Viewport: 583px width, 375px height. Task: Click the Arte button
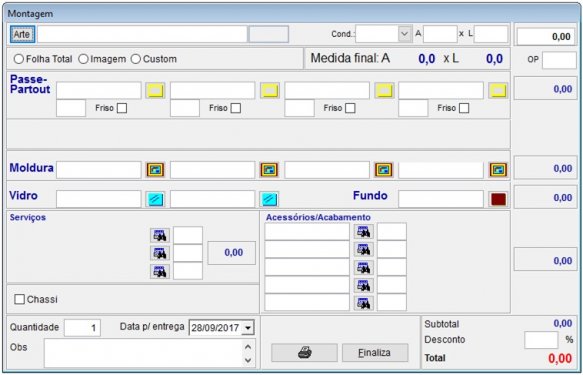click(22, 34)
